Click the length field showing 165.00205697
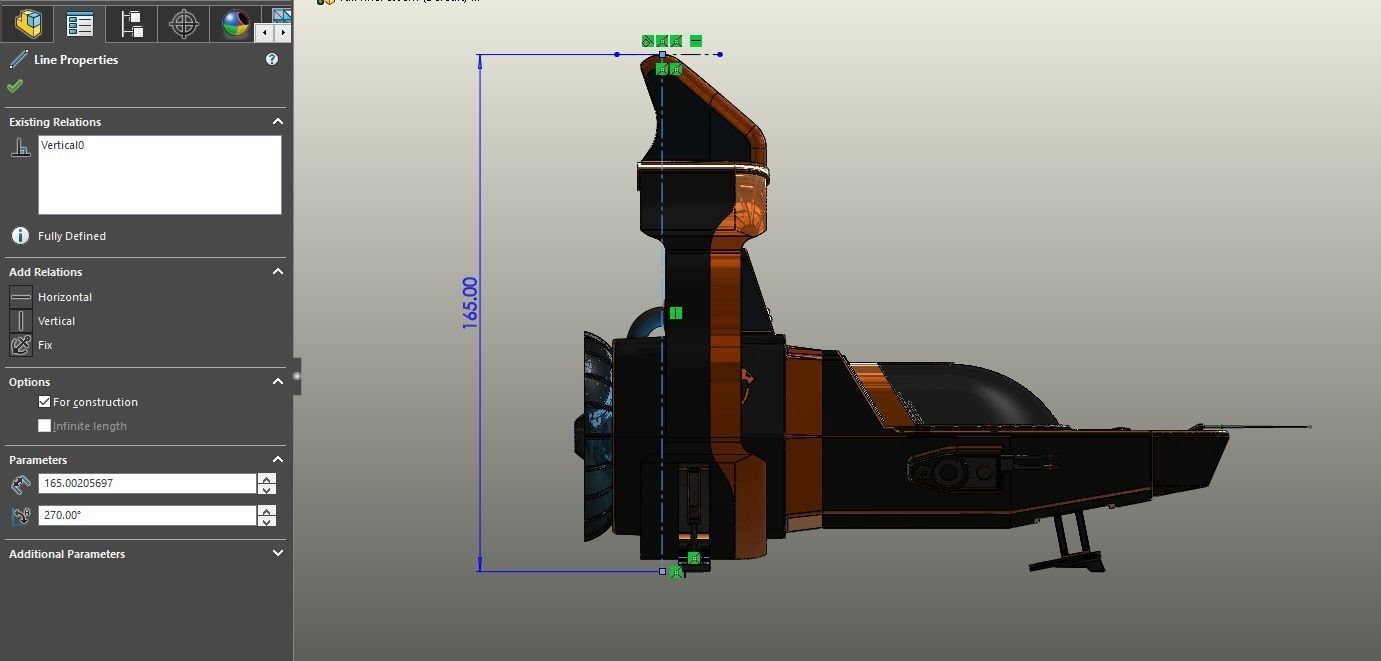This screenshot has width=1381, height=661. (147, 483)
